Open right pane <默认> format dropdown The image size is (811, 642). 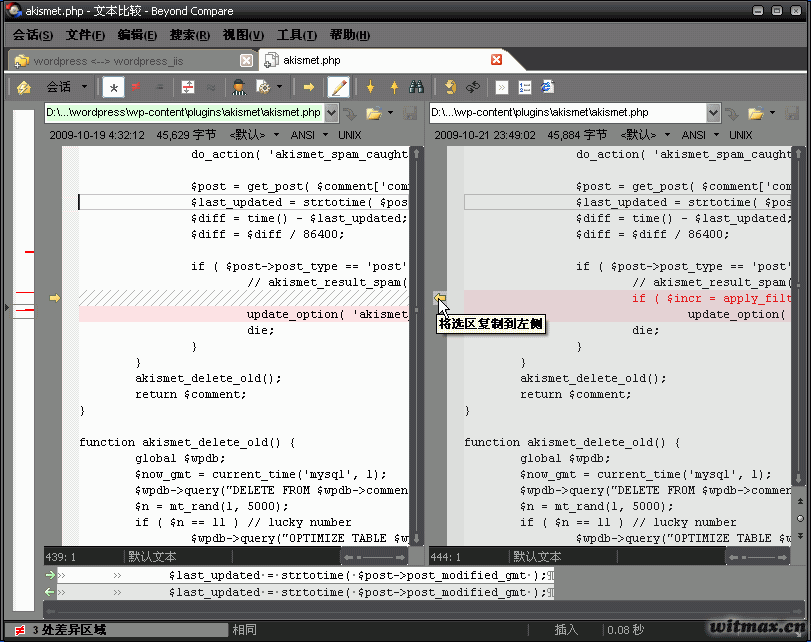click(x=645, y=135)
